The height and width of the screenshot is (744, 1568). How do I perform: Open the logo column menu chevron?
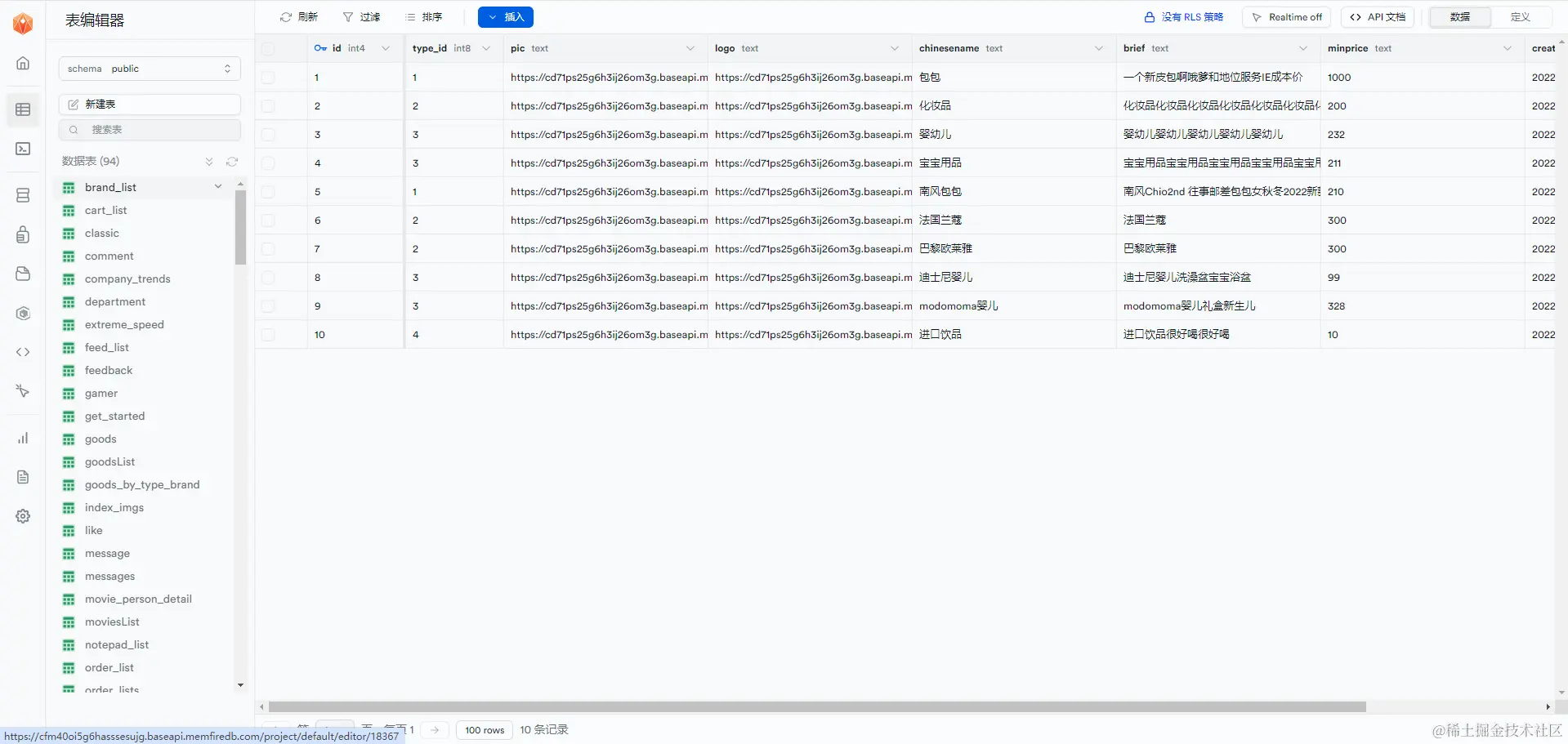tap(895, 48)
